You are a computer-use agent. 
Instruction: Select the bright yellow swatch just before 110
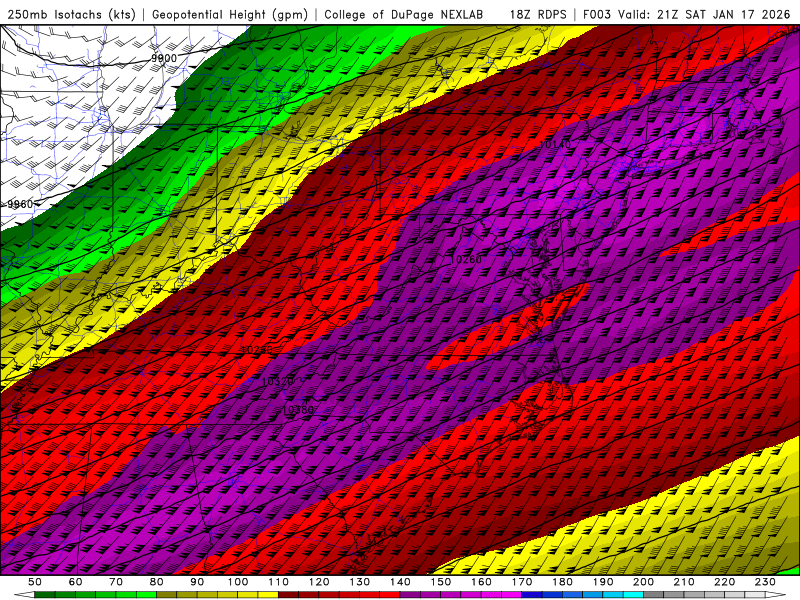pos(268,595)
